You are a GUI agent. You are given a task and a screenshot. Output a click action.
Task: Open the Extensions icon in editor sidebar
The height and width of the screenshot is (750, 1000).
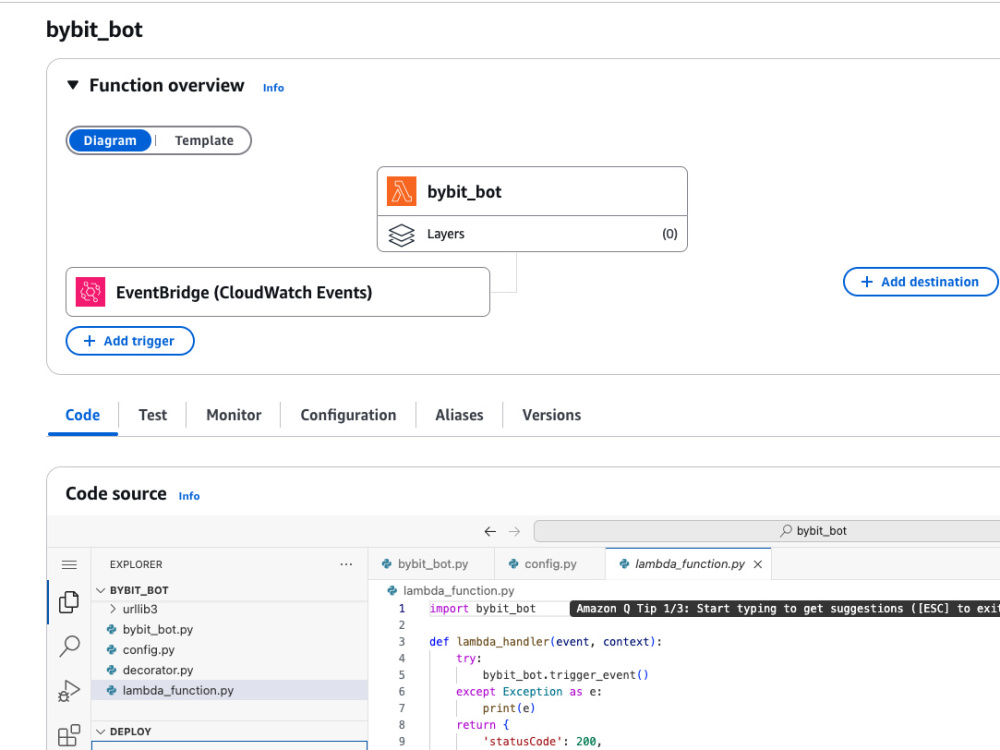[69, 735]
